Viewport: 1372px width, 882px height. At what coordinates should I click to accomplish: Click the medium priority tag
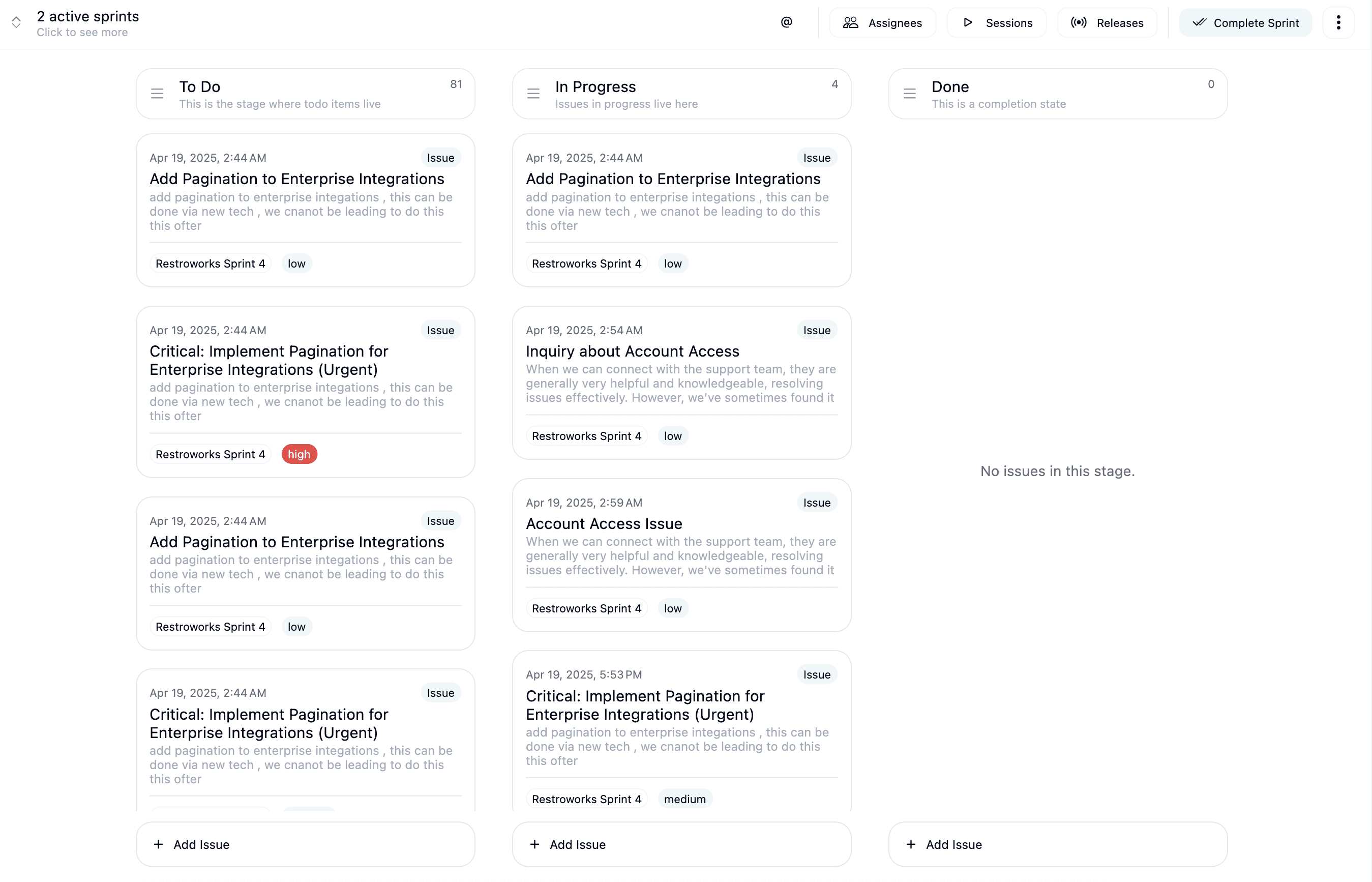(x=684, y=799)
